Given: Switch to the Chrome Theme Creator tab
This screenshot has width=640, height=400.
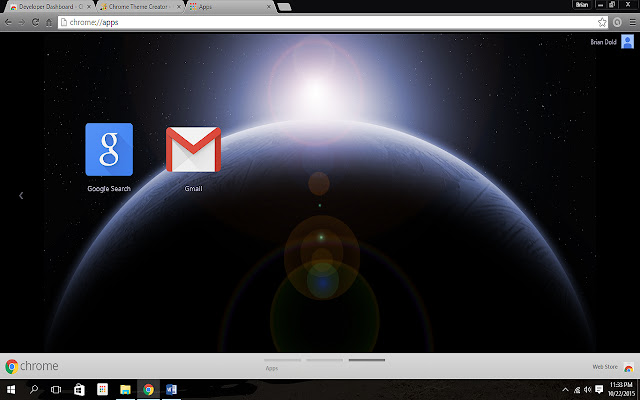Looking at the screenshot, I should point(140,6).
